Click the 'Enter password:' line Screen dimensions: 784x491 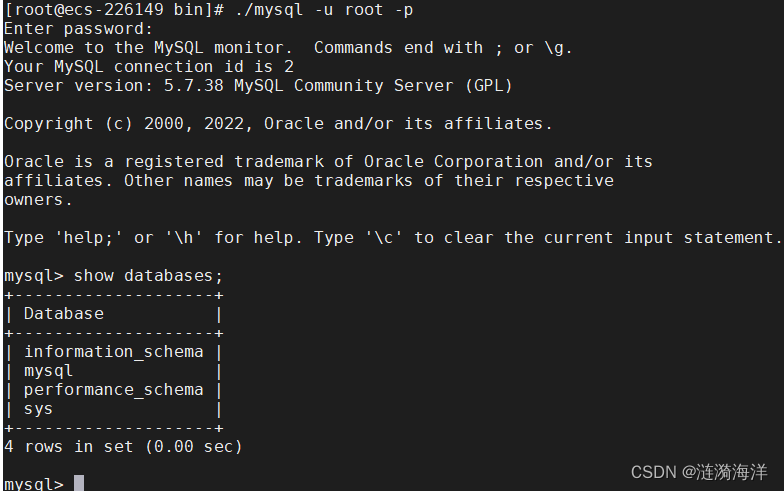78,28
